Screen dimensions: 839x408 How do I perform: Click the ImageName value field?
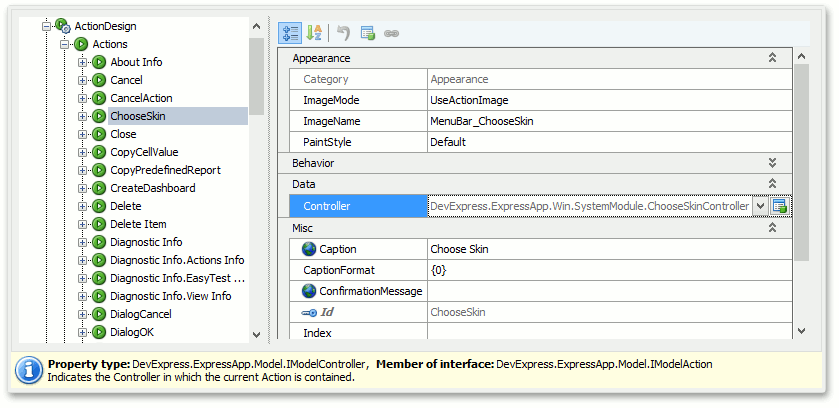tap(609, 121)
